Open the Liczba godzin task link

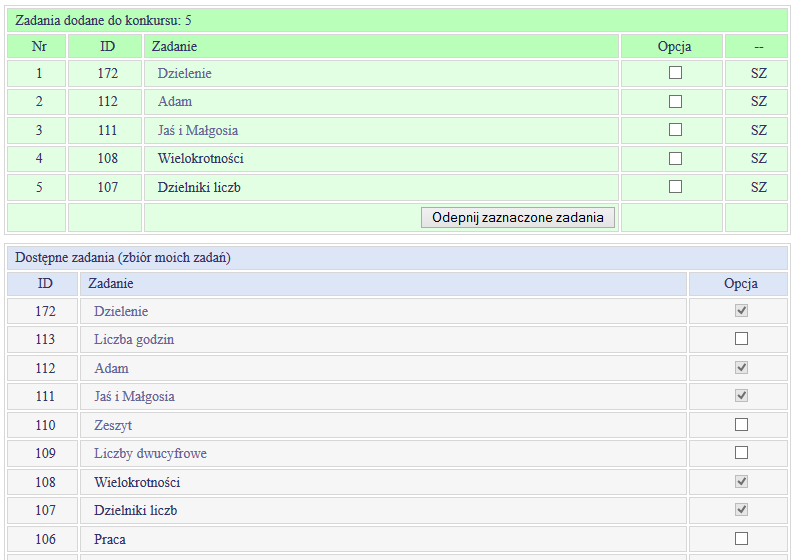[134, 339]
